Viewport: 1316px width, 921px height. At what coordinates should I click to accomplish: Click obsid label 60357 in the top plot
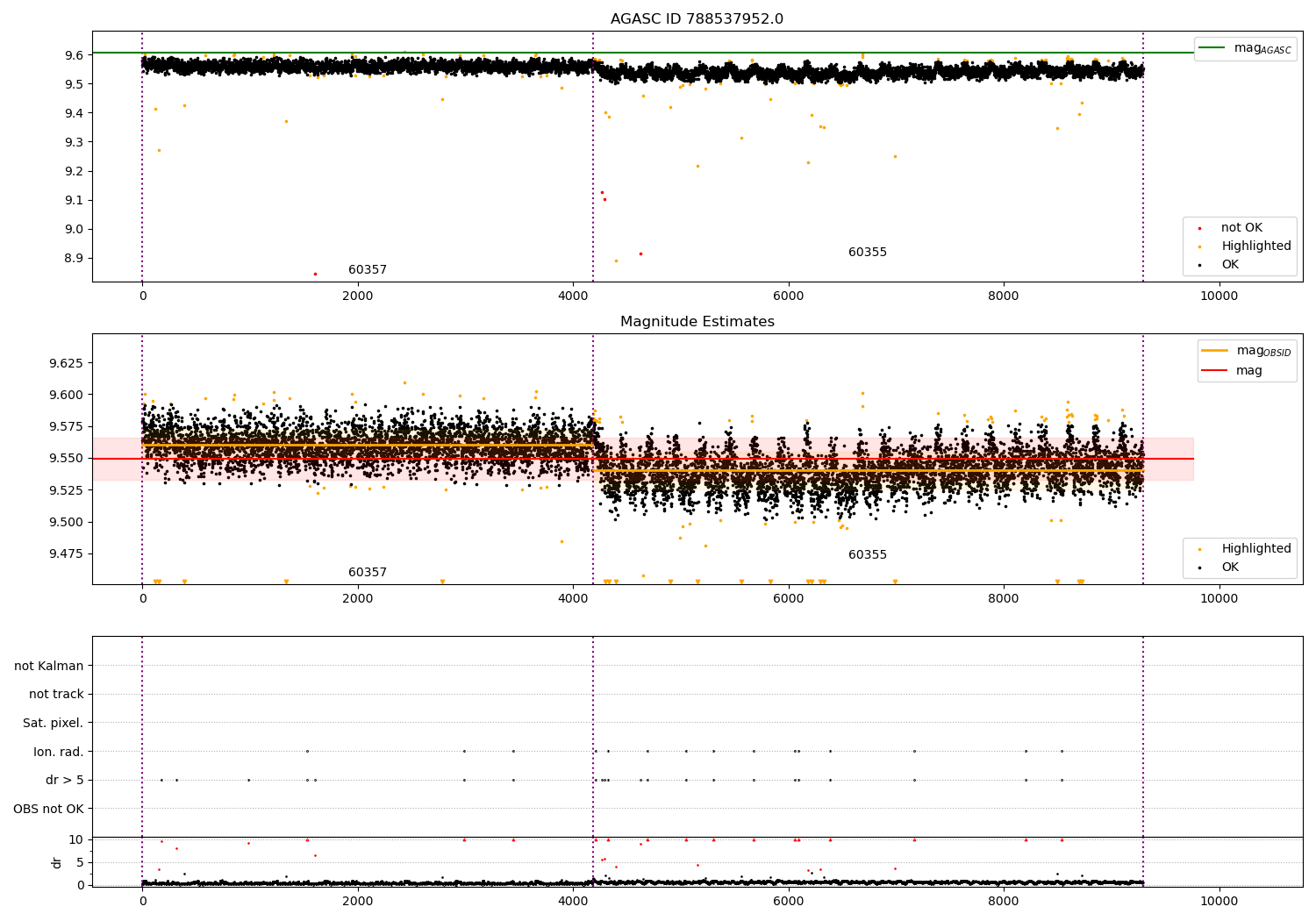pos(368,270)
